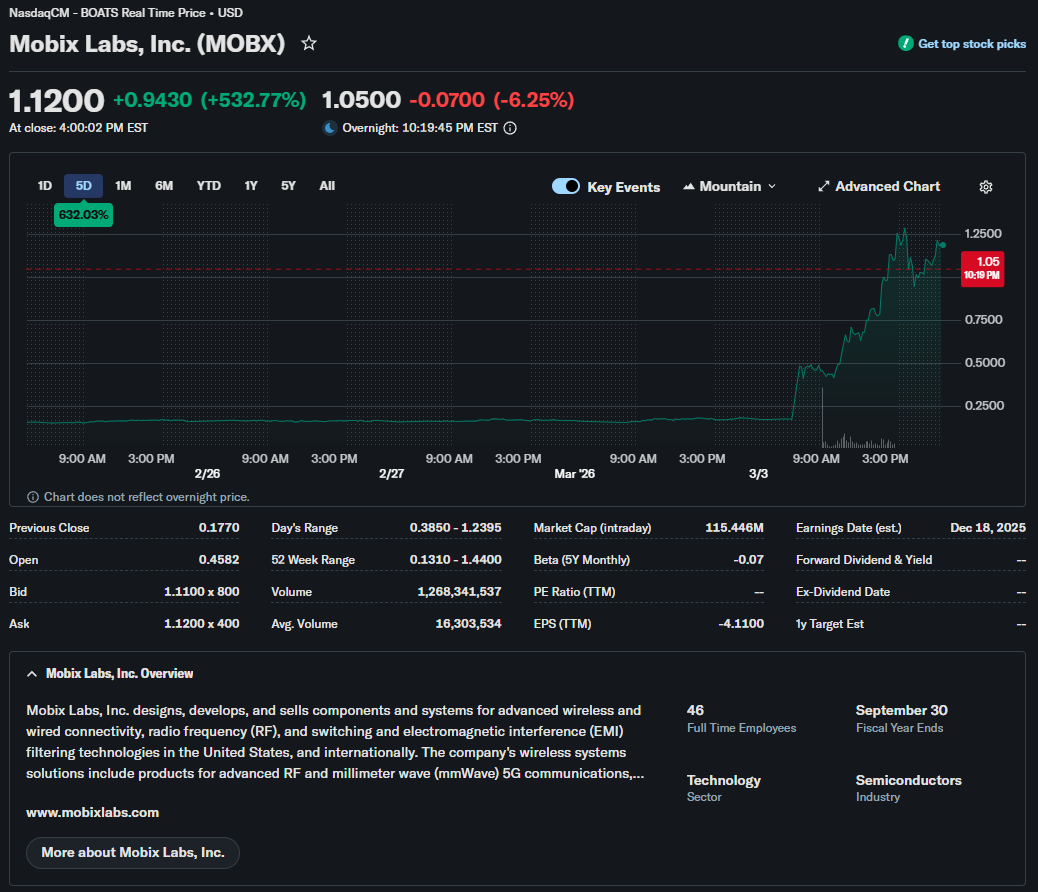
Task: Open the Advanced Chart view
Action: [878, 186]
